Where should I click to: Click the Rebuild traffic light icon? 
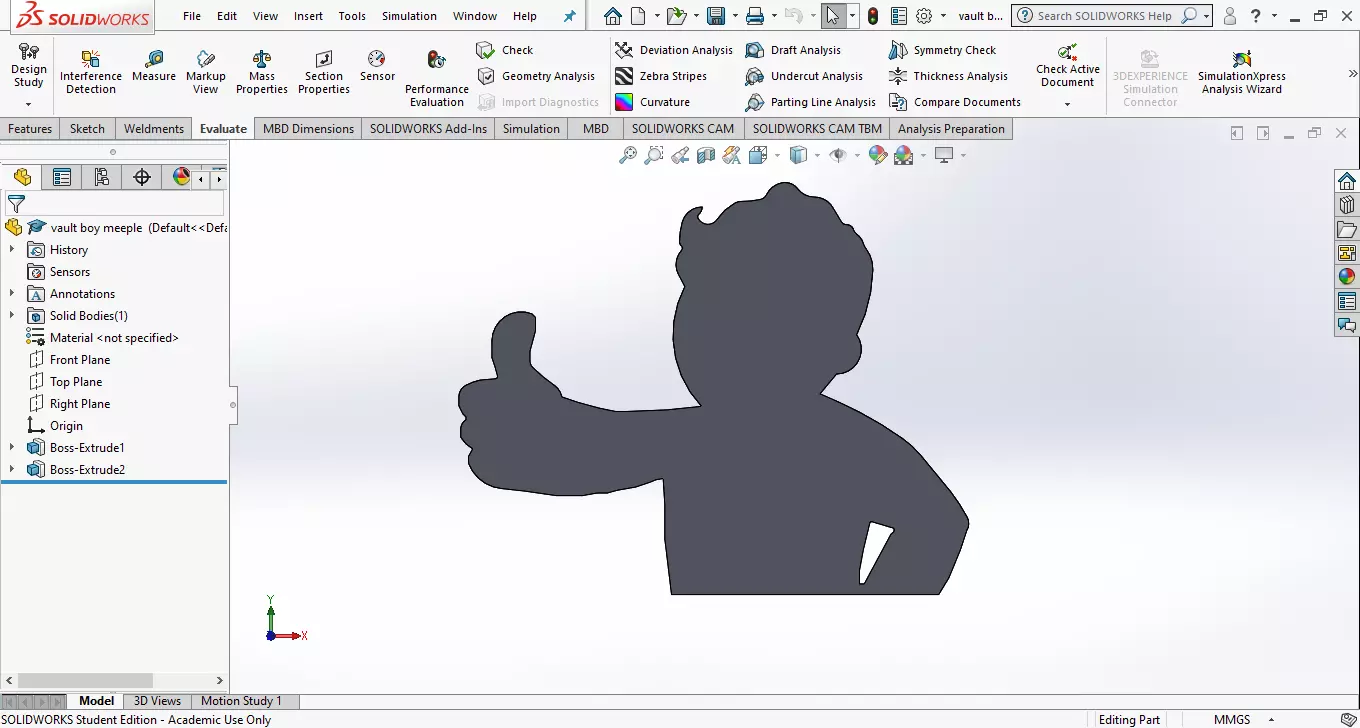point(873,16)
